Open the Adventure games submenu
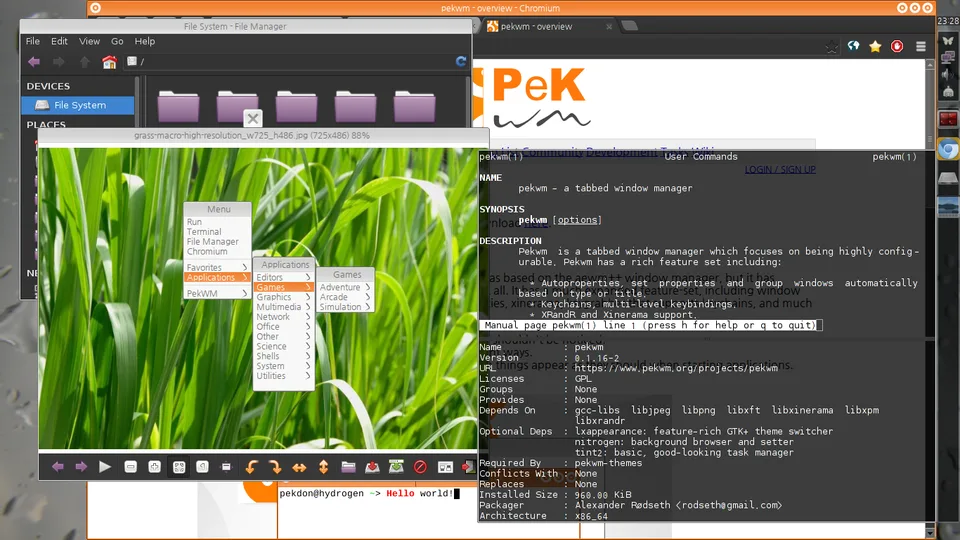Screen dimensions: 960x540 coord(345,287)
